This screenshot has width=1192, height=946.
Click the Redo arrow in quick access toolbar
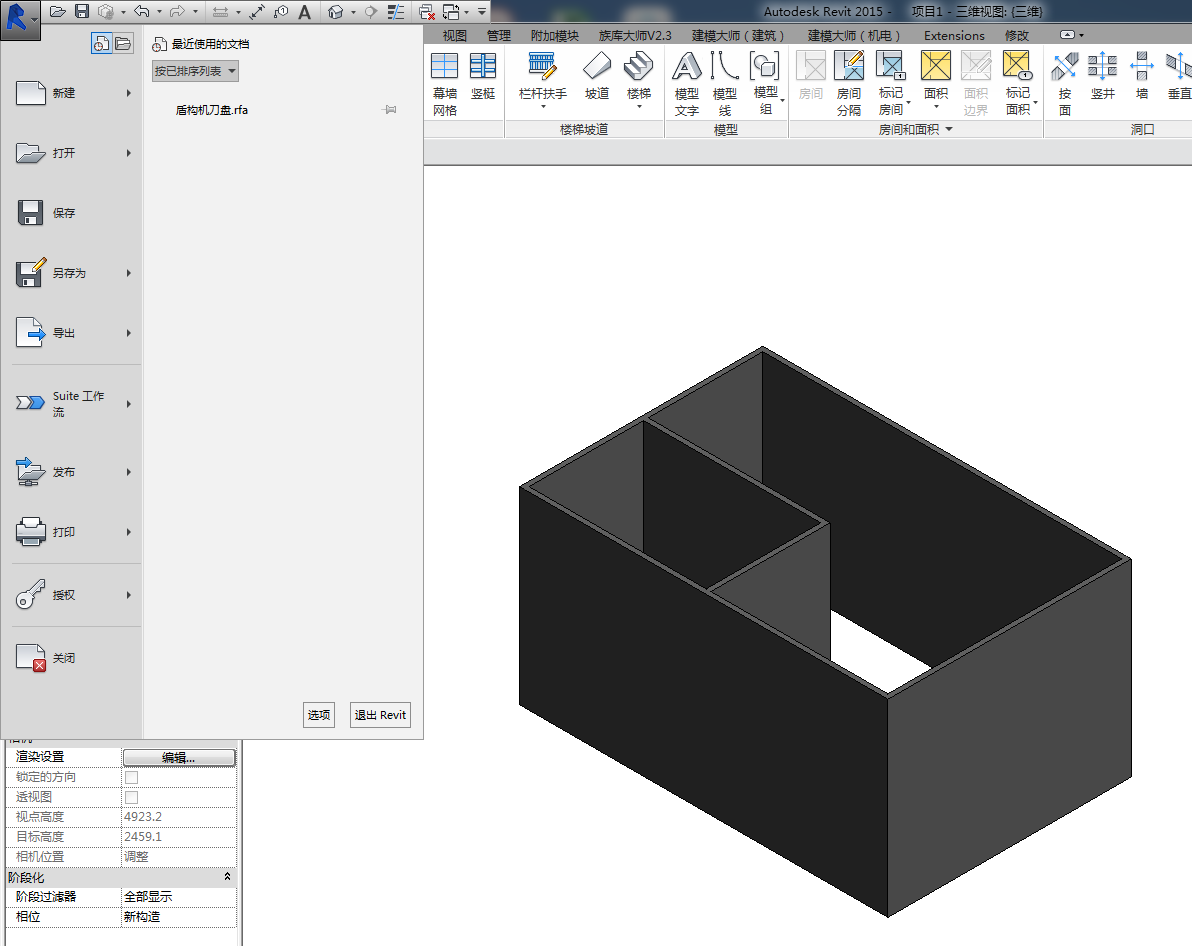(x=177, y=11)
